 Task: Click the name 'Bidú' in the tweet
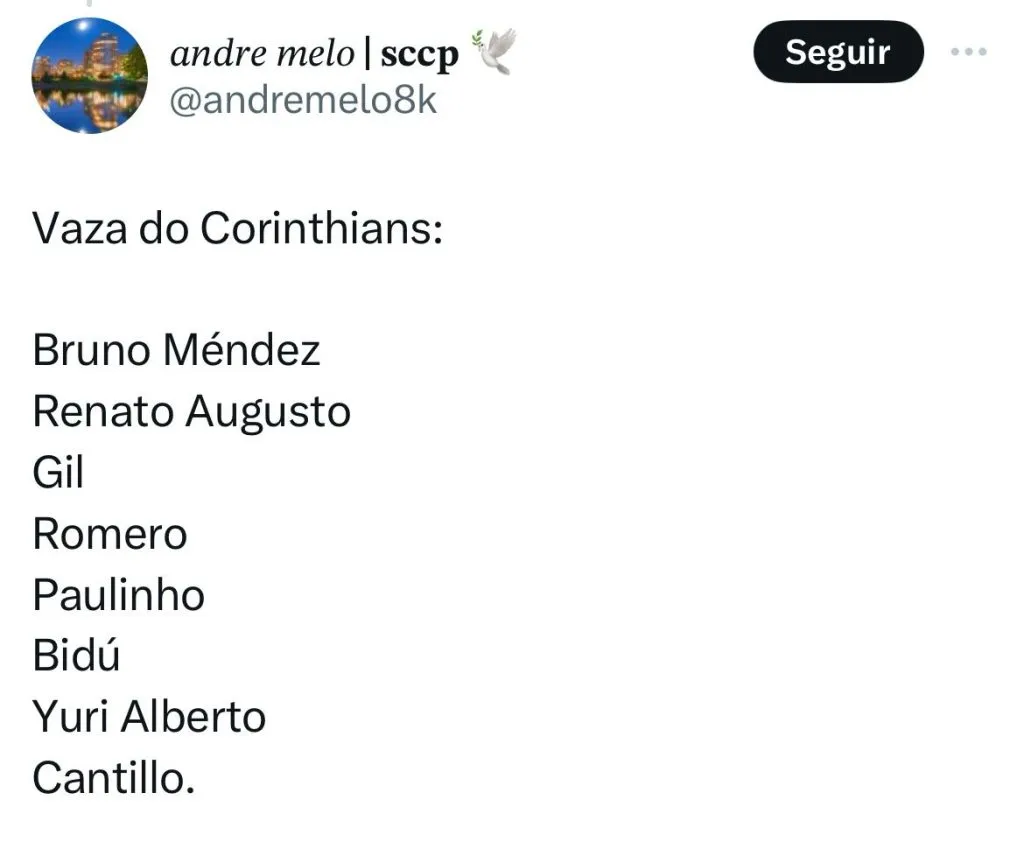point(76,656)
